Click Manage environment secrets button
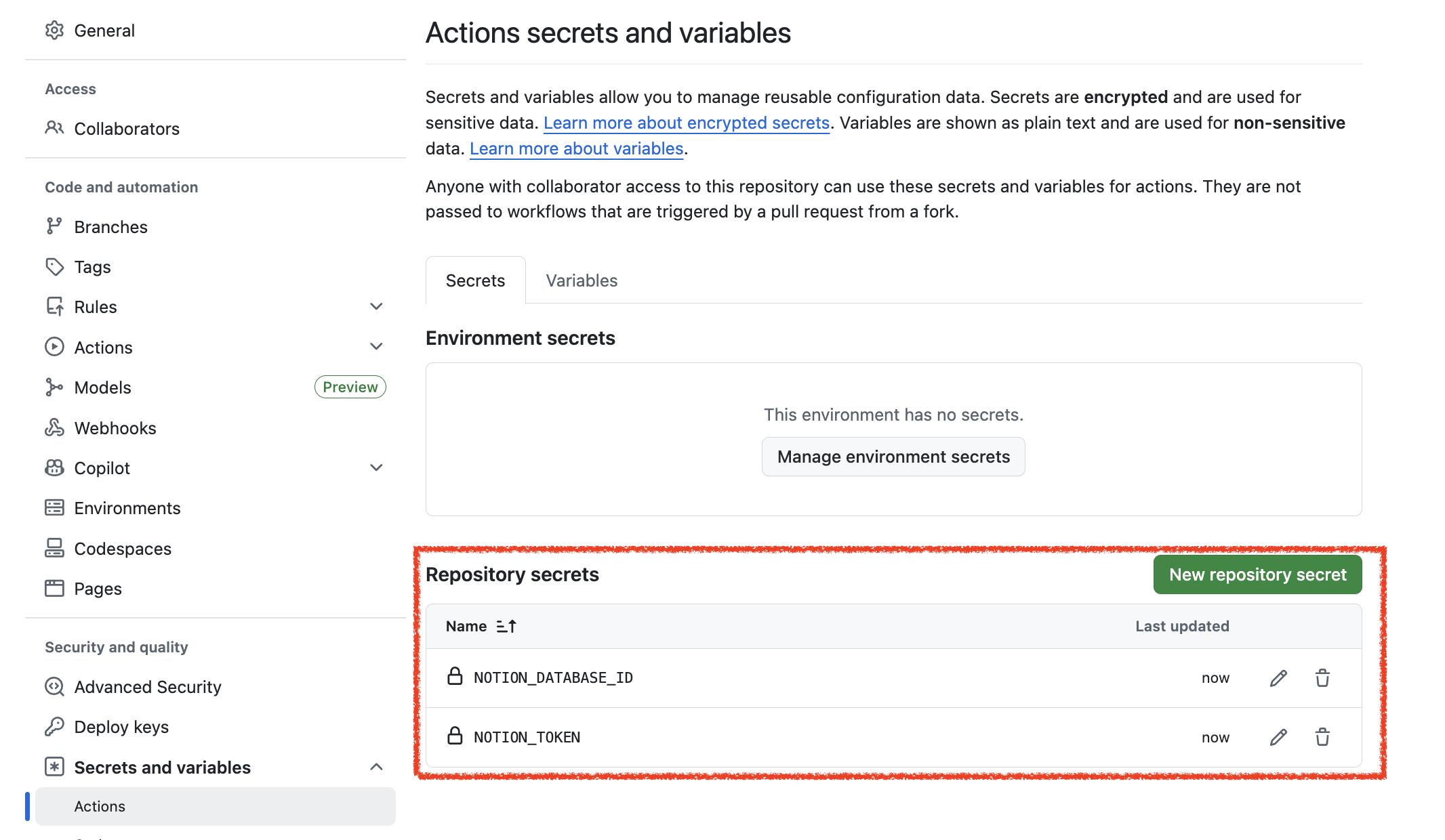Image resolution: width=1445 pixels, height=840 pixels. pos(893,457)
